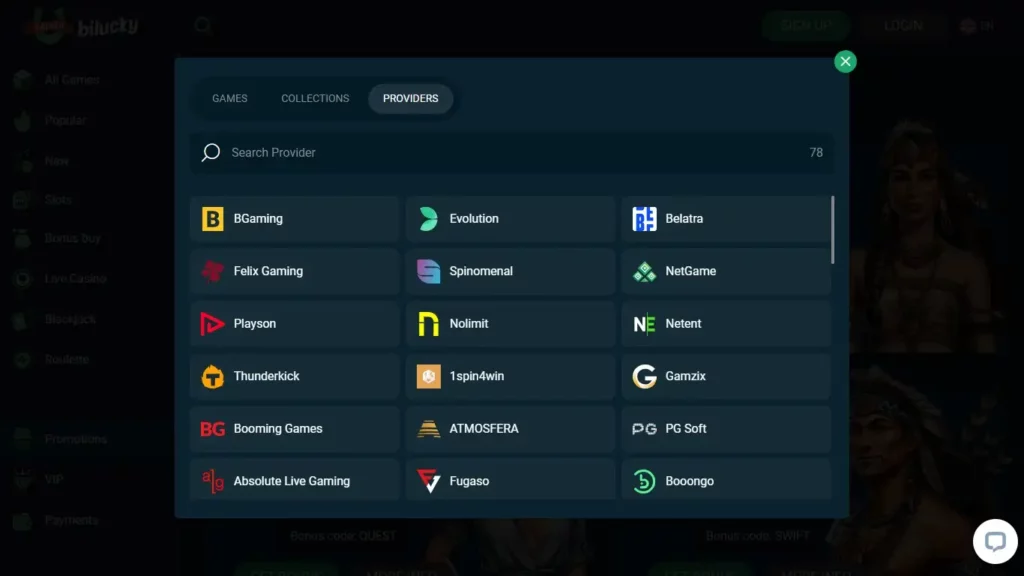Click the dimmed LOGIN button
Image resolution: width=1024 pixels, height=576 pixels.
pyautogui.click(x=903, y=26)
